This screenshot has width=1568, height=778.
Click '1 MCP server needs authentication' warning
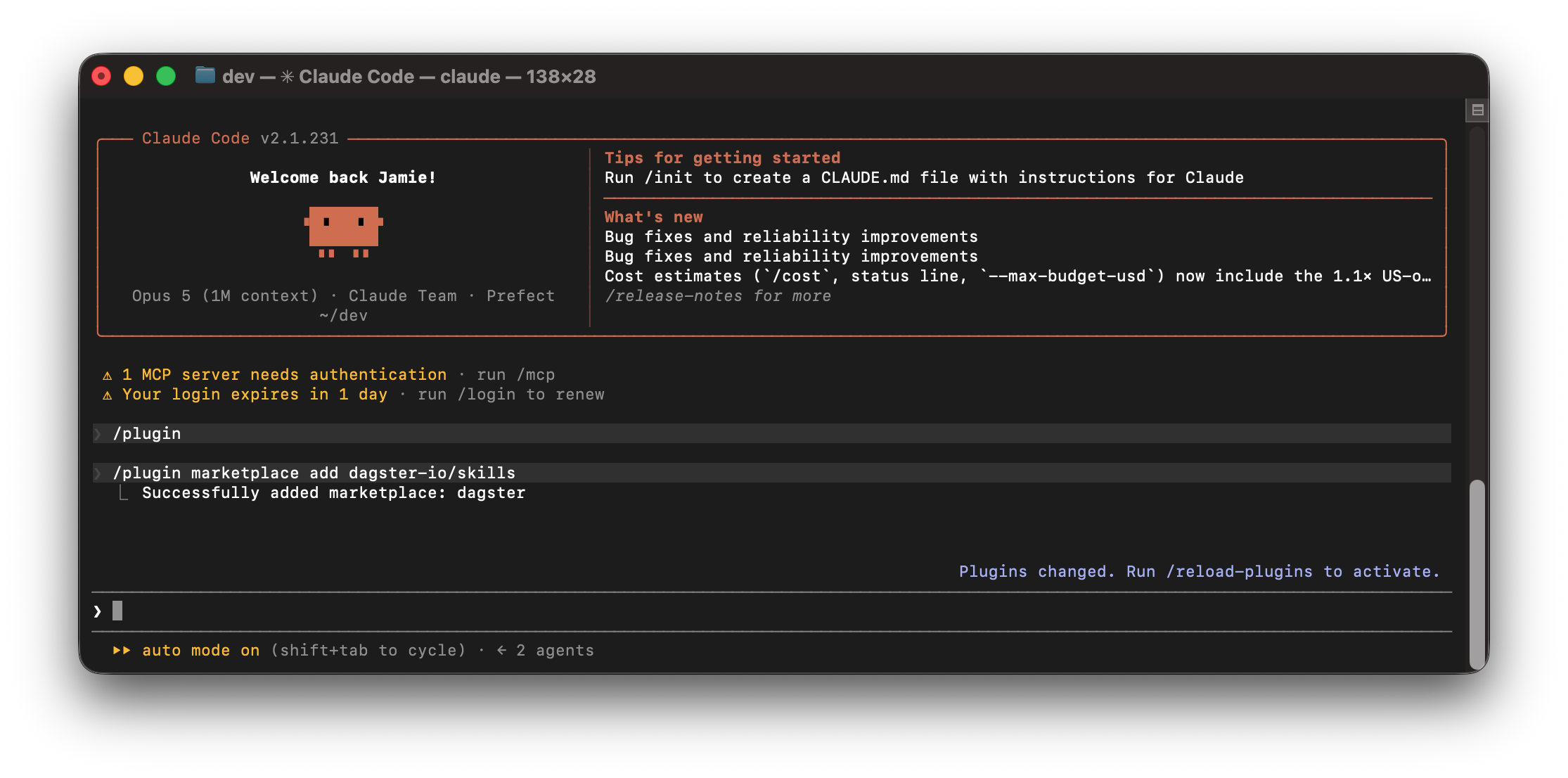(285, 375)
